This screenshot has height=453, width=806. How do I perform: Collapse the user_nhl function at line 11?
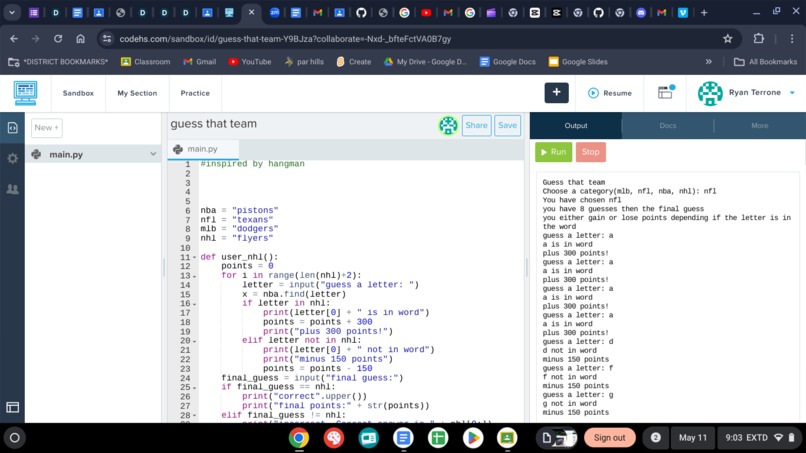click(194, 257)
